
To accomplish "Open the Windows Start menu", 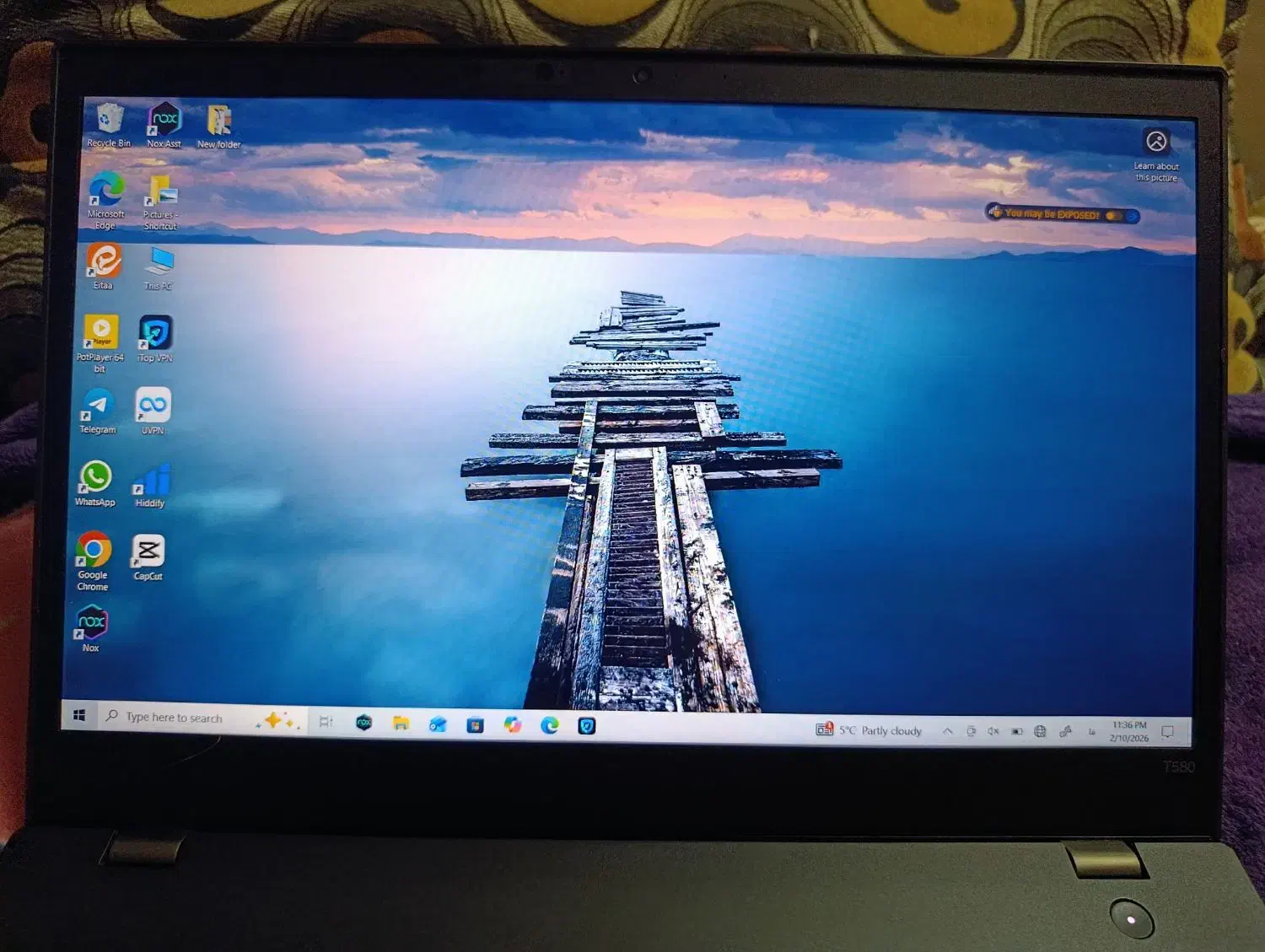I will click(x=79, y=715).
